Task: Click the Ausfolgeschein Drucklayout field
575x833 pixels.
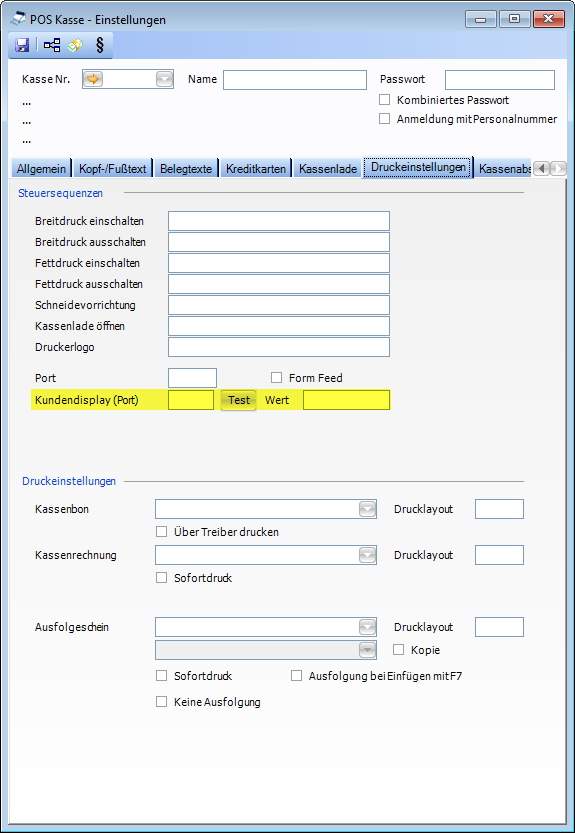Action: (x=499, y=627)
